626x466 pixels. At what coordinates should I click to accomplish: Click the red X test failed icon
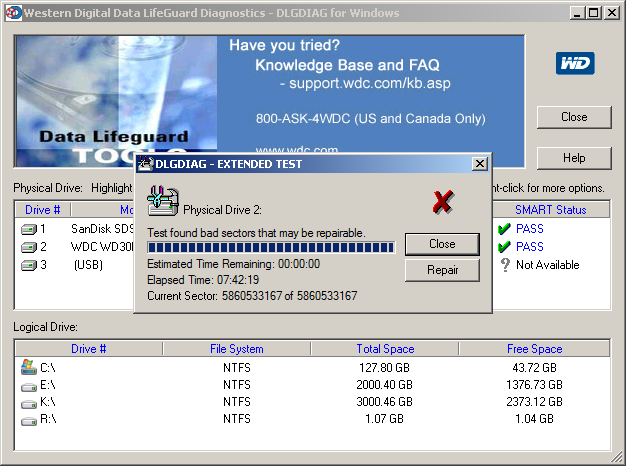443,202
